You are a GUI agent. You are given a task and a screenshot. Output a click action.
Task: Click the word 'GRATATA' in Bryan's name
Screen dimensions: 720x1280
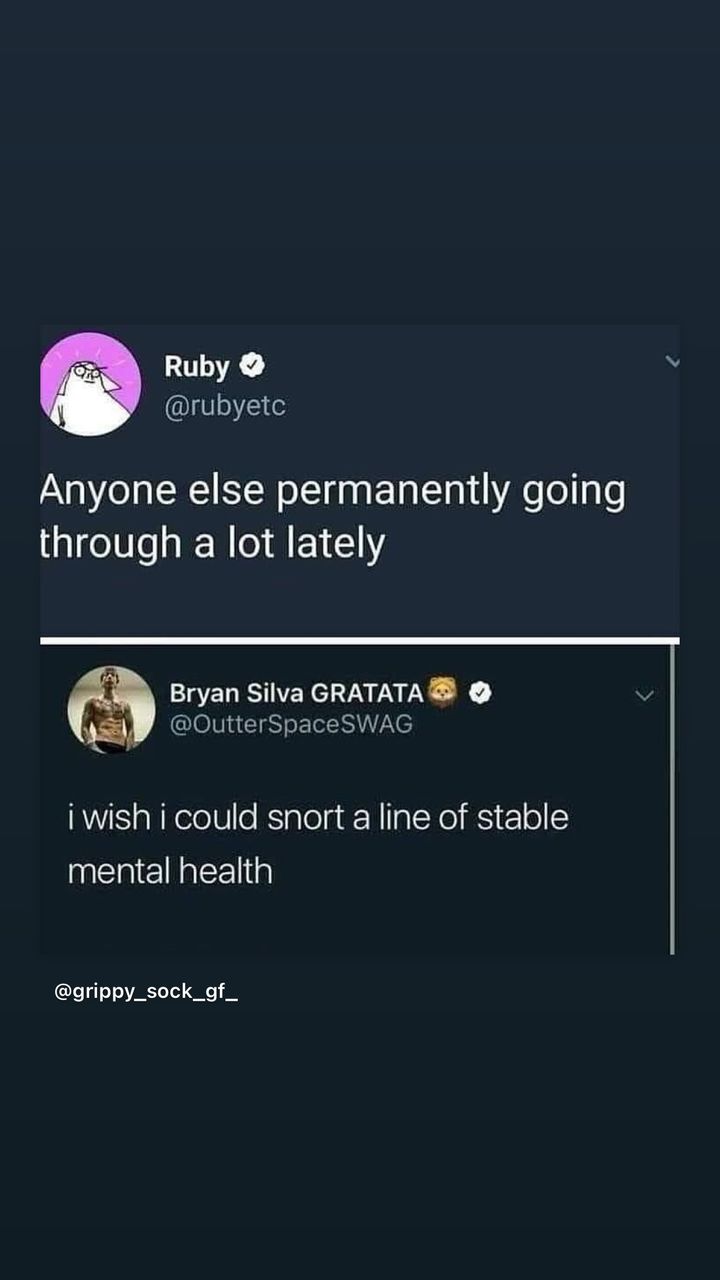tap(369, 693)
